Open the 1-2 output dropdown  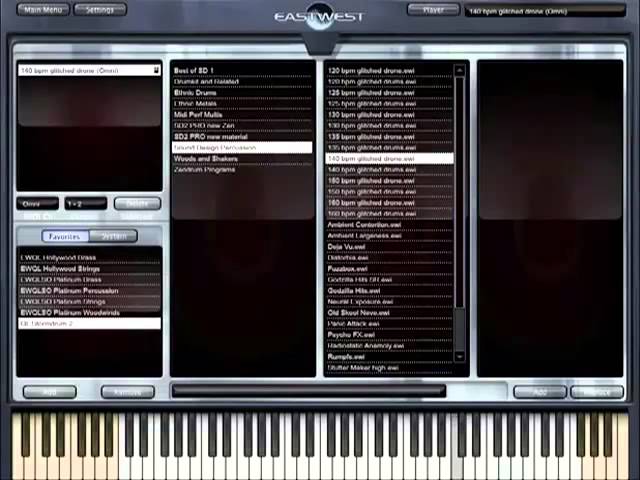[x=86, y=203]
